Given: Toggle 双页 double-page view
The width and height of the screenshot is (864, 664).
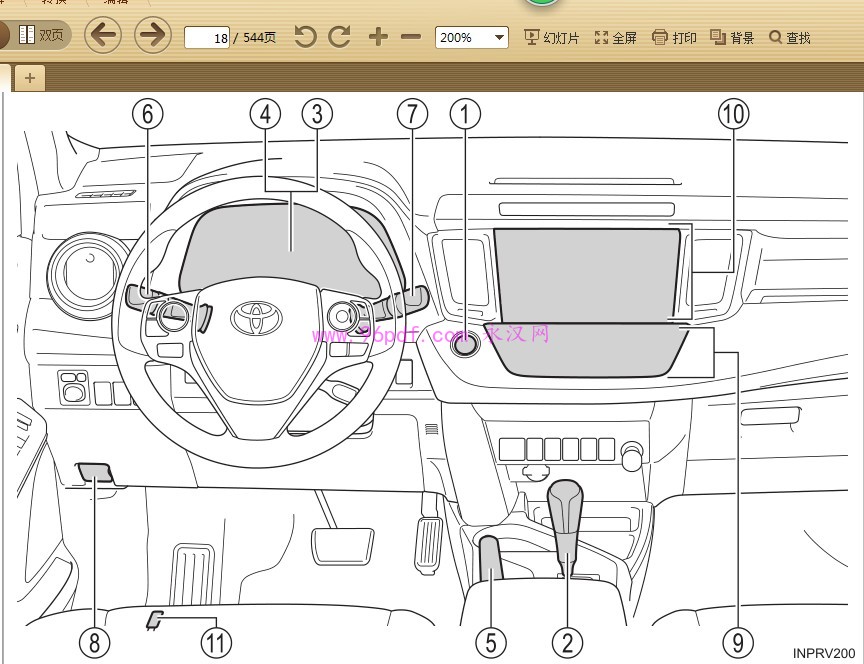Looking at the screenshot, I should tap(43, 36).
